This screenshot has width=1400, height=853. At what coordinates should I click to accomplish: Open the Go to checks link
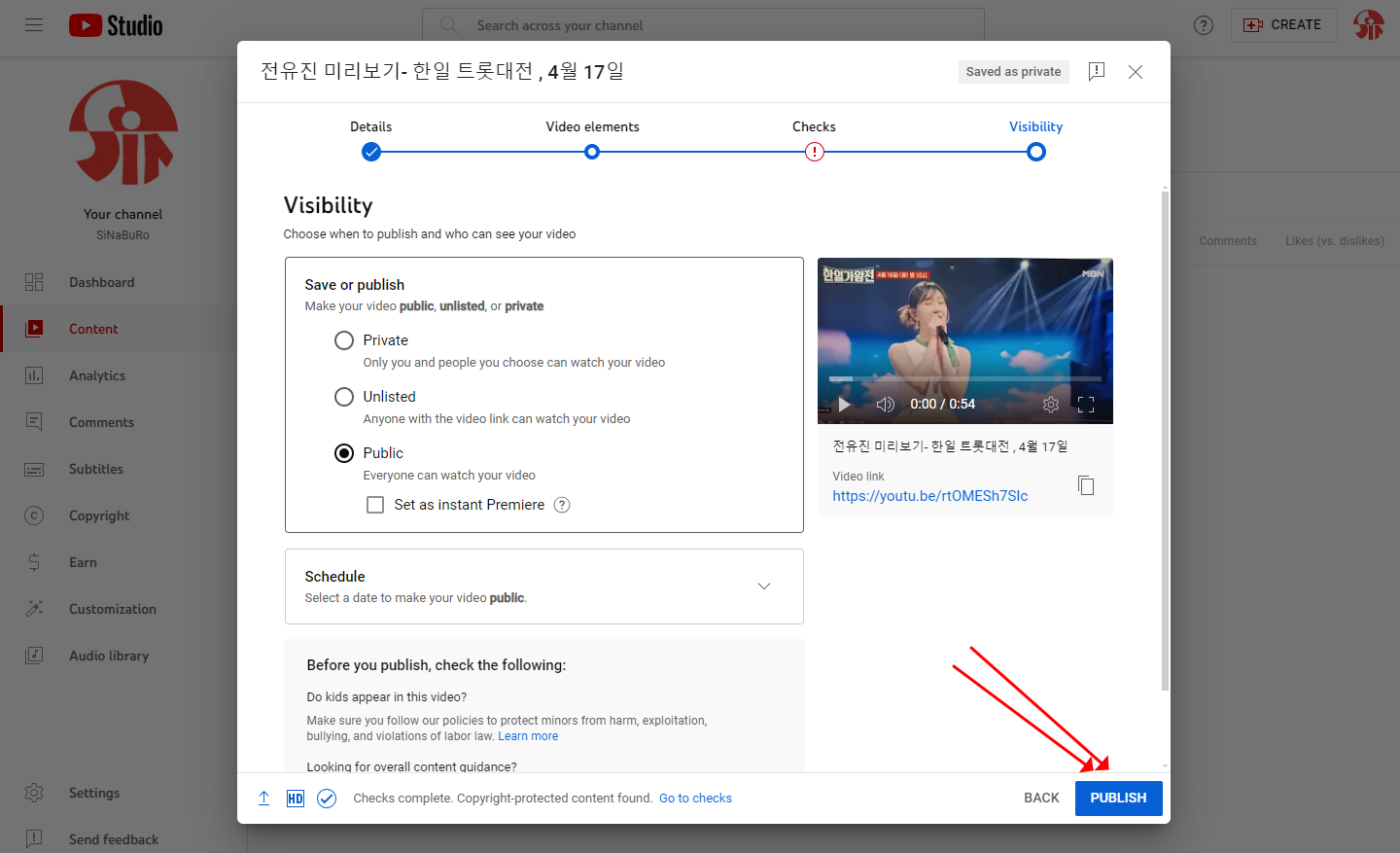pos(695,799)
